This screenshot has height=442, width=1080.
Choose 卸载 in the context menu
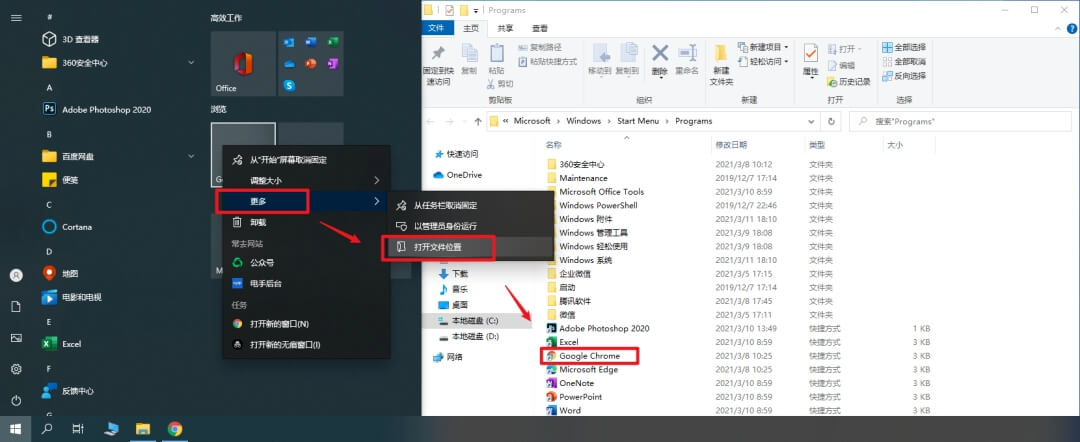[x=306, y=222]
